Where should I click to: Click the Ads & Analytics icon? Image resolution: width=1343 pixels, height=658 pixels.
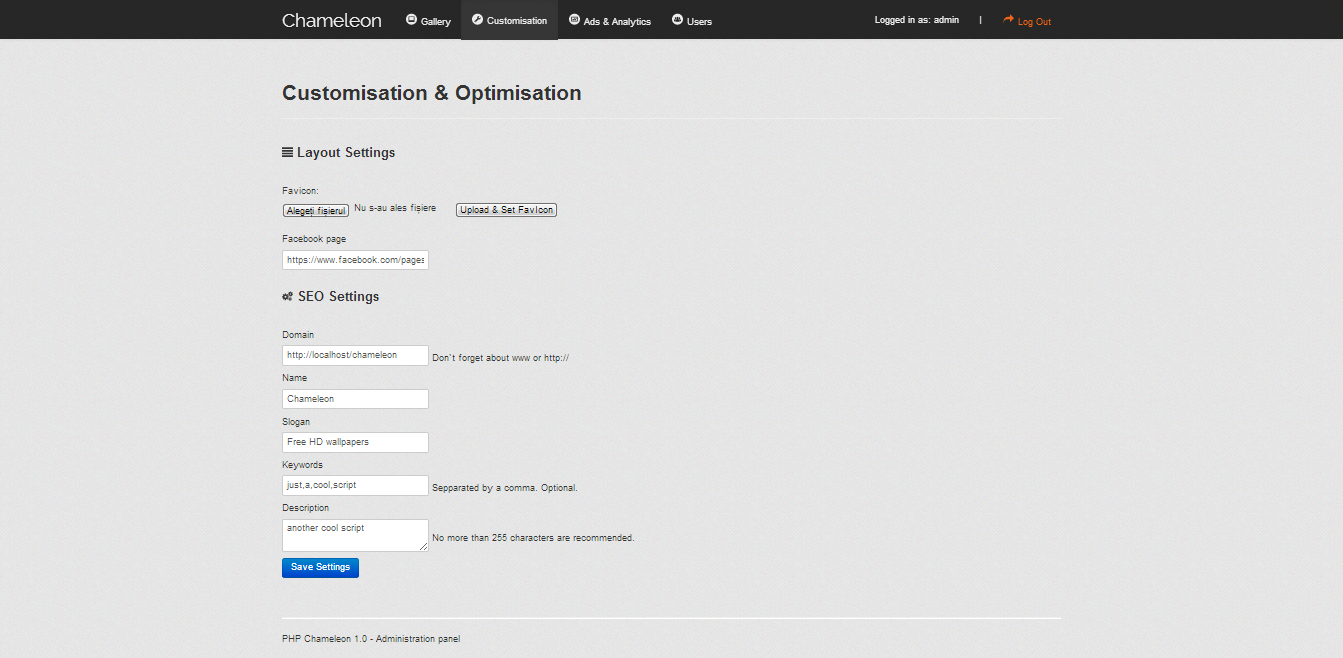pyautogui.click(x=574, y=19)
